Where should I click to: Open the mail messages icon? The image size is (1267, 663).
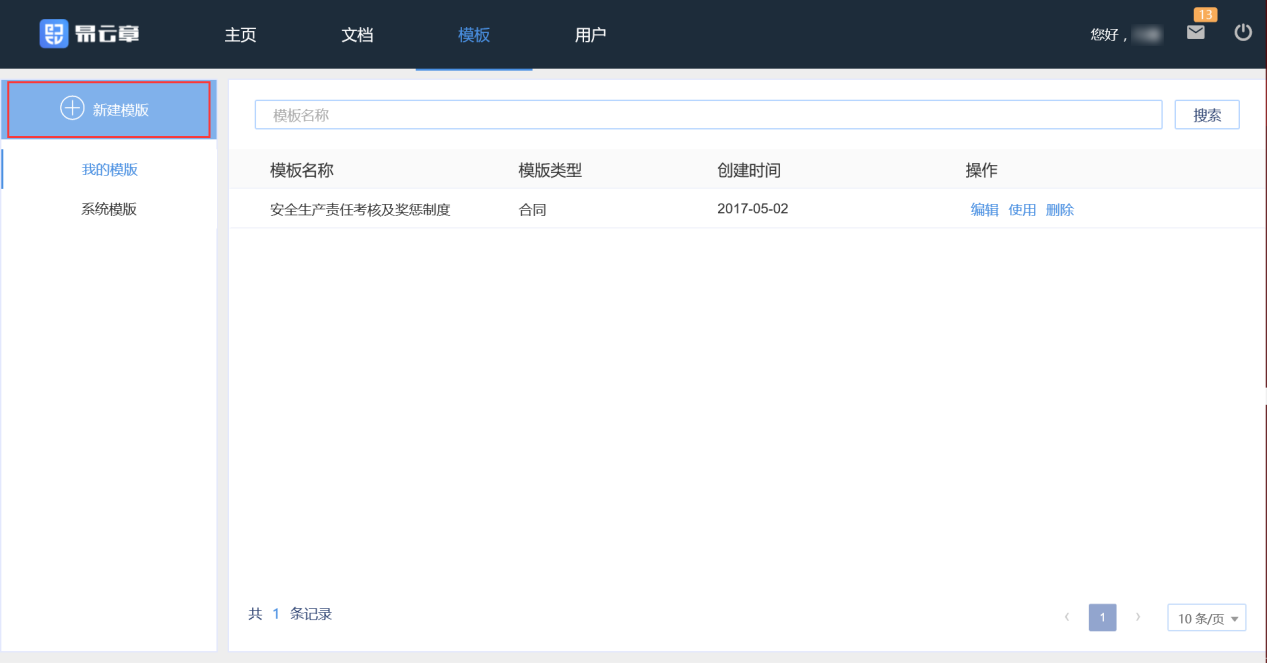[1196, 33]
